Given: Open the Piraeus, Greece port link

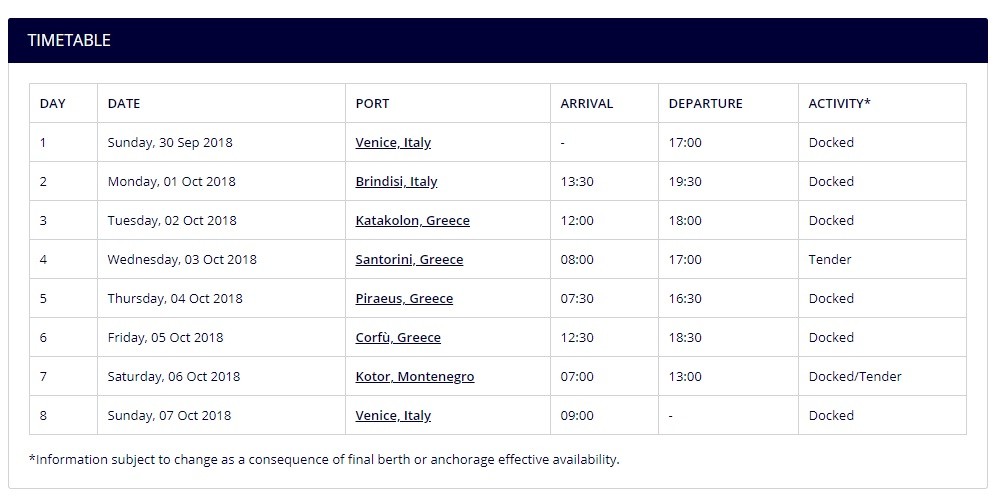Looking at the screenshot, I should click(404, 298).
